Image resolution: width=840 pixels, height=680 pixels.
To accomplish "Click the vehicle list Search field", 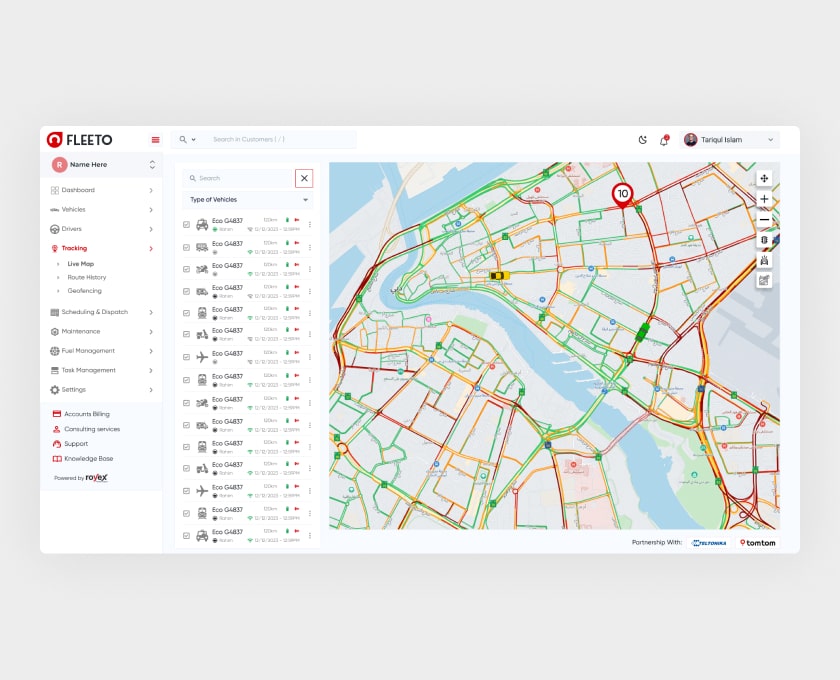I will [x=238, y=178].
